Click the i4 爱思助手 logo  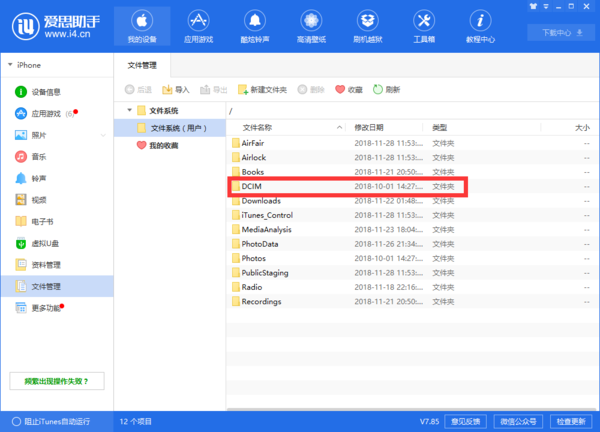click(x=56, y=26)
